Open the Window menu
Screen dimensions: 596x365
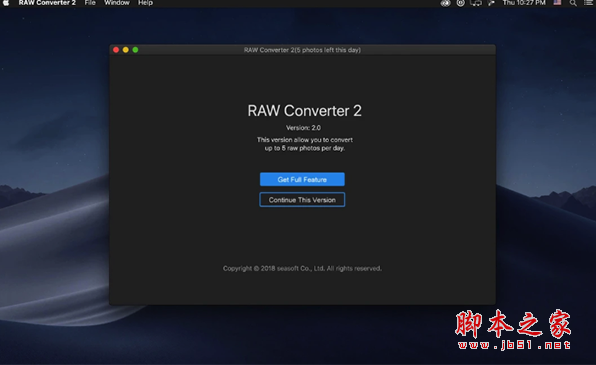pyautogui.click(x=117, y=3)
